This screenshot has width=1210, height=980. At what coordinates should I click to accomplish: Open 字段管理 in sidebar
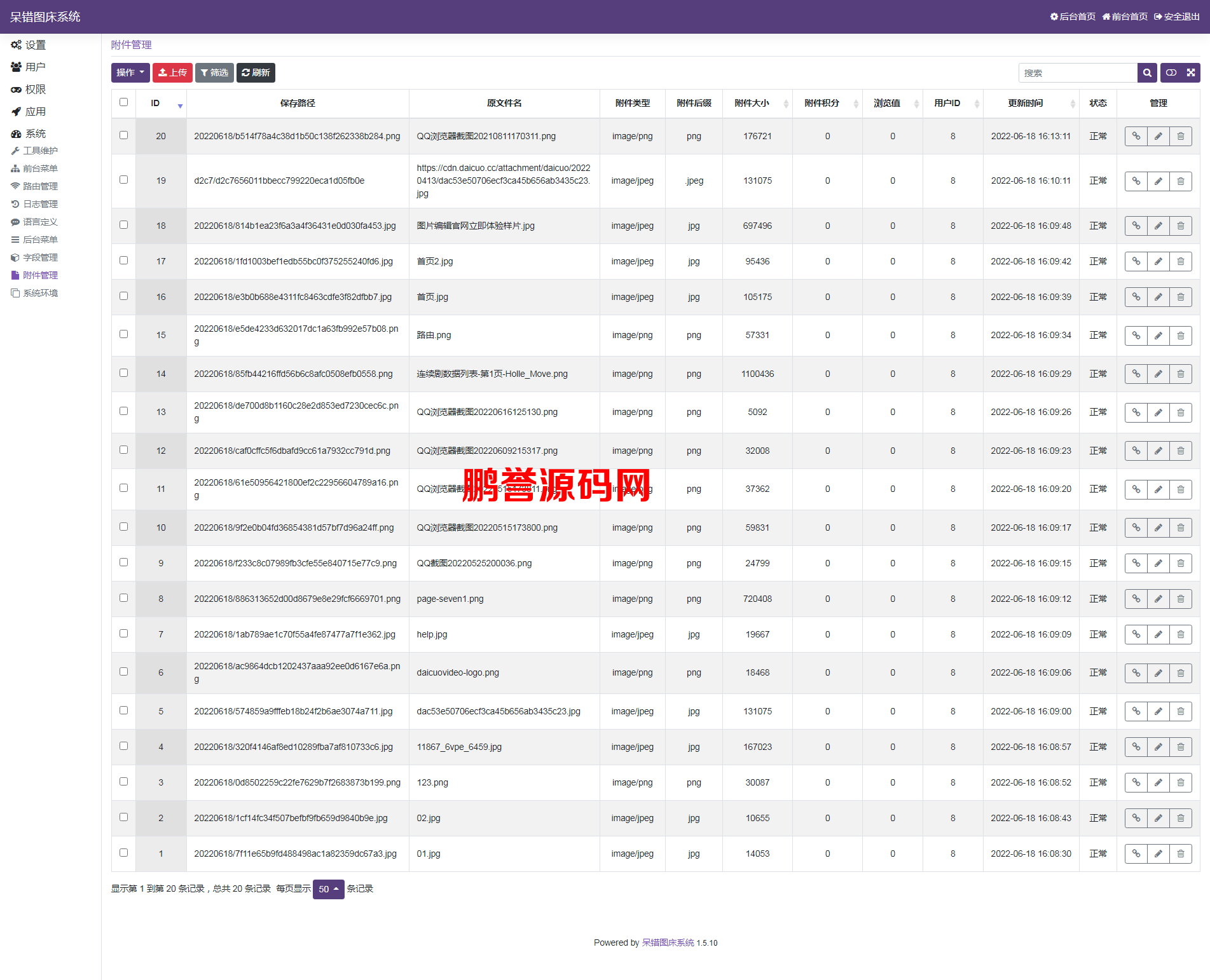35,258
